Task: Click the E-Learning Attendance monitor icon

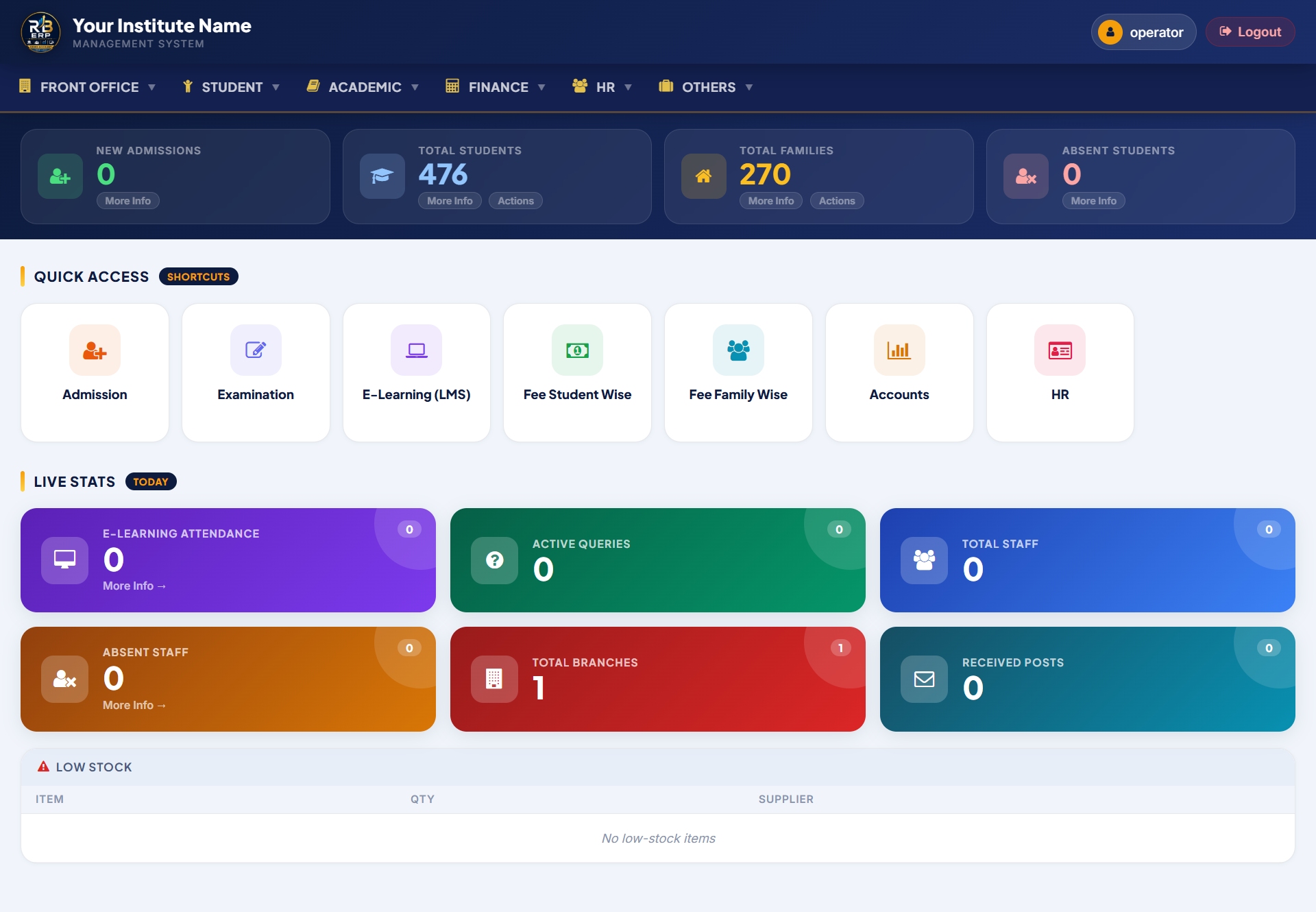Action: 65,560
